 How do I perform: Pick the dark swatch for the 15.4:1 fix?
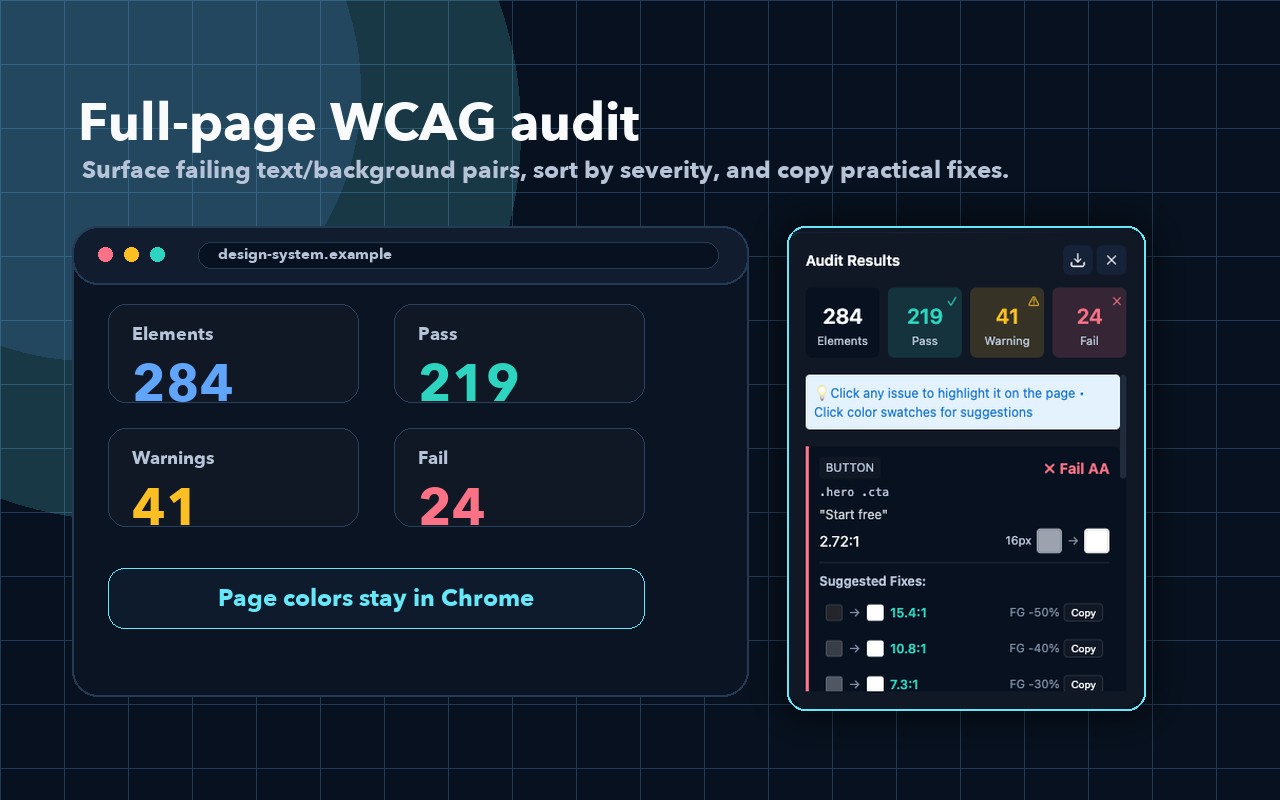834,613
